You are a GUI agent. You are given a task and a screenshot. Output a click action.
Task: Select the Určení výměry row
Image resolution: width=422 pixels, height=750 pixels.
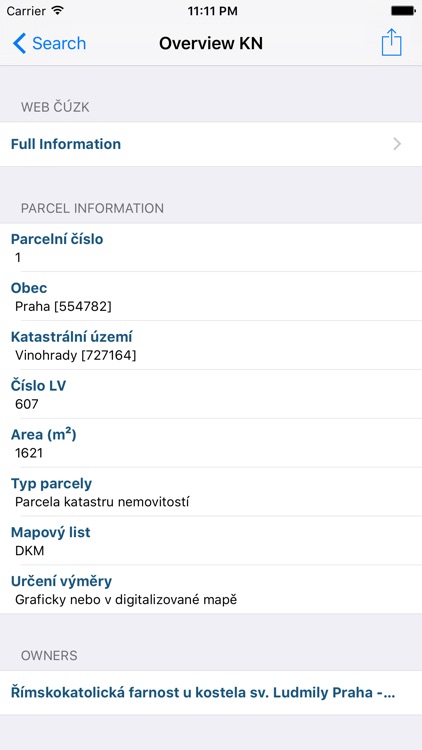click(x=211, y=589)
